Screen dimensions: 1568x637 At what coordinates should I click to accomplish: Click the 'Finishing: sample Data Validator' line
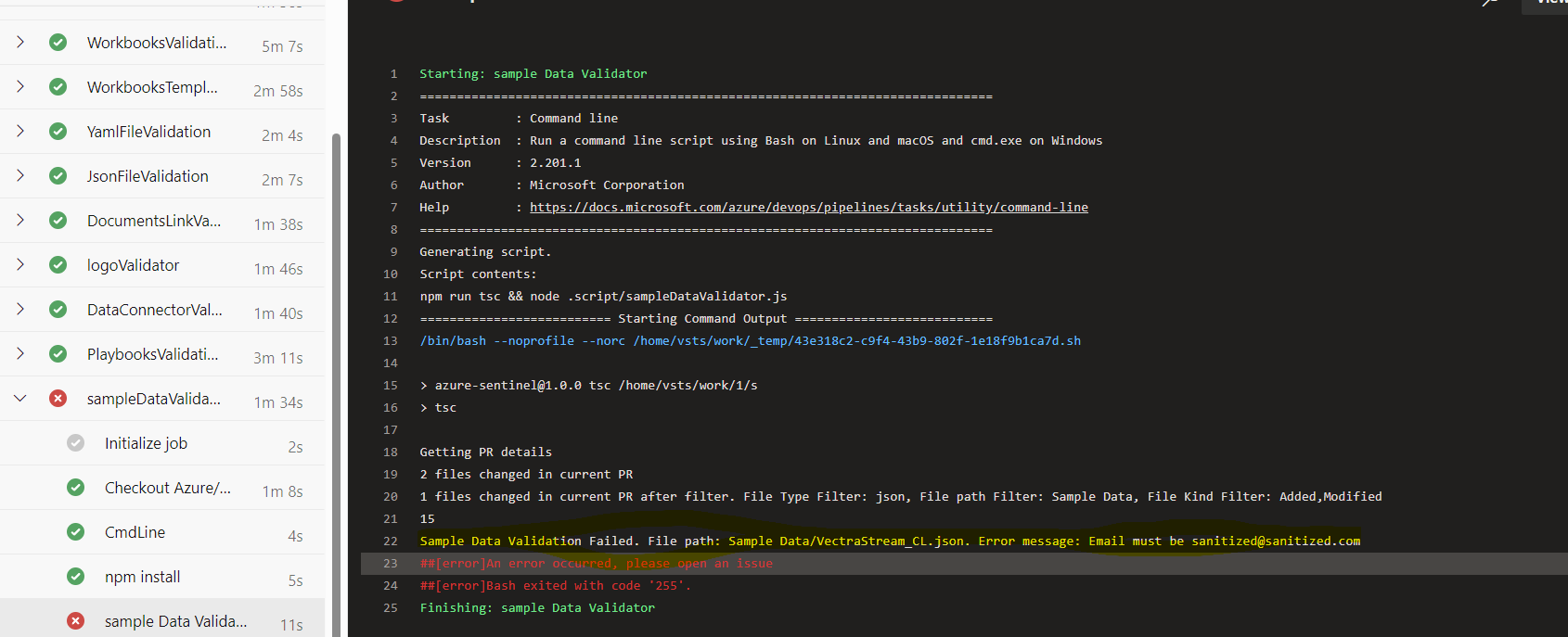click(537, 607)
